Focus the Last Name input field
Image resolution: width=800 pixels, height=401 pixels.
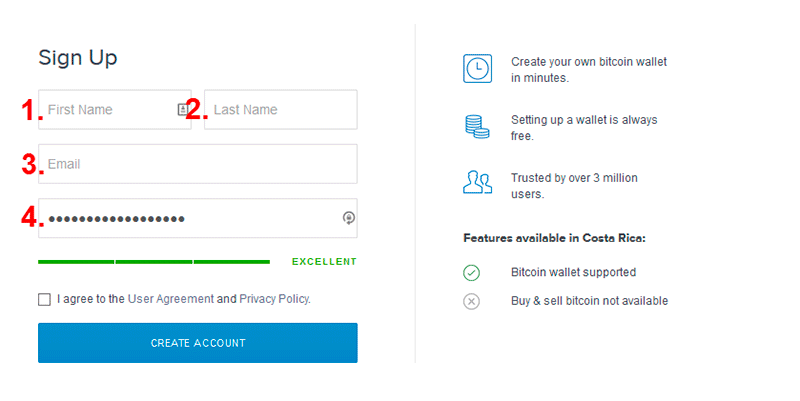coord(281,110)
